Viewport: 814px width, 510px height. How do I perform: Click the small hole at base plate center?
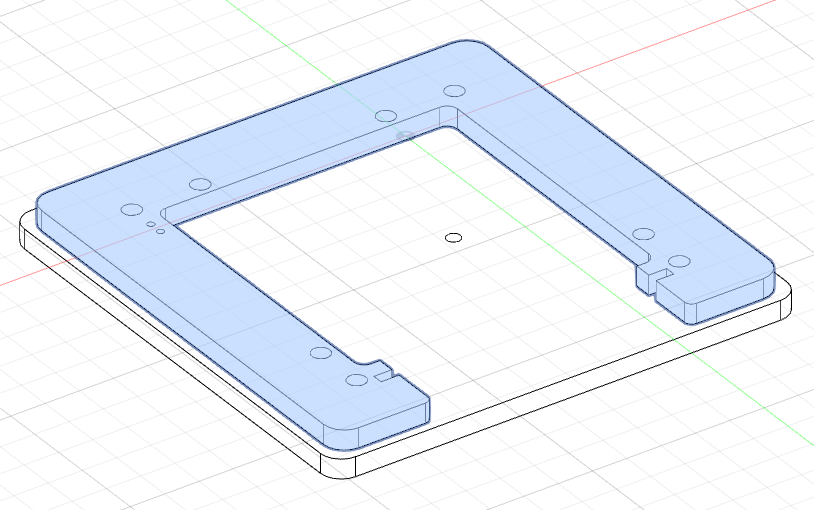453,237
